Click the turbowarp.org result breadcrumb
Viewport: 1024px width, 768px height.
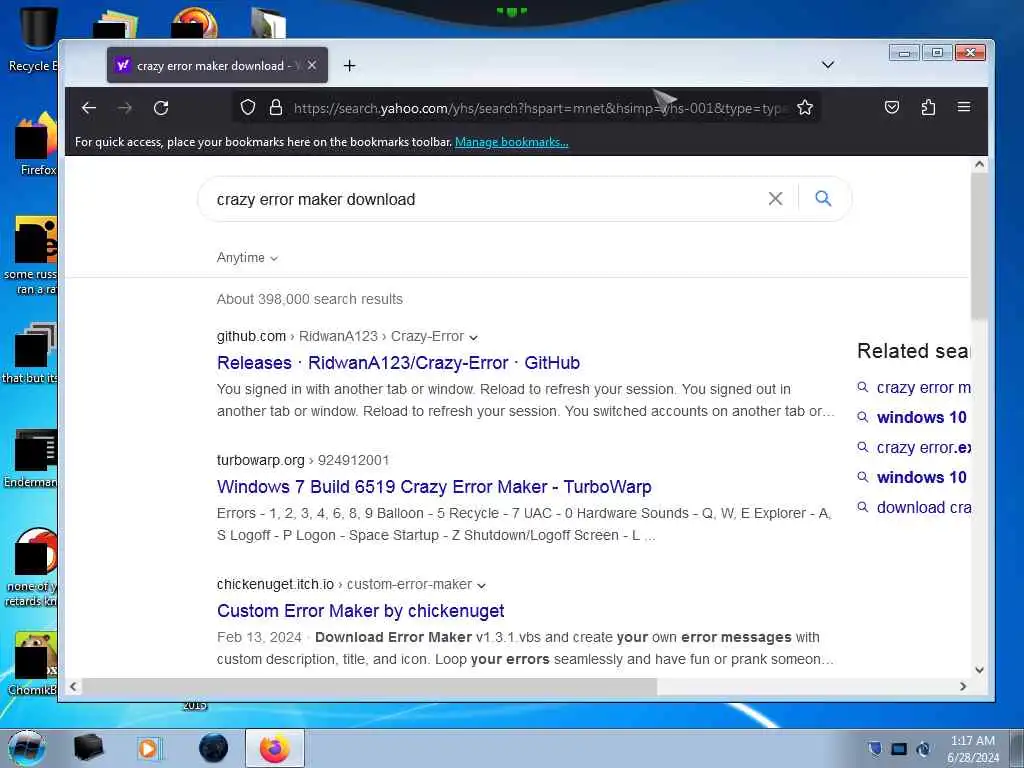(303, 460)
